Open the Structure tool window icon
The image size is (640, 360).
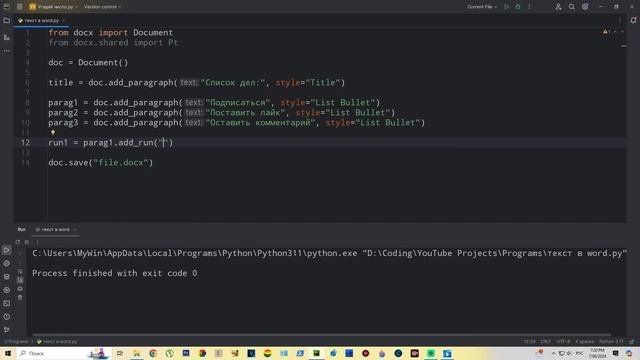[x=7, y=37]
